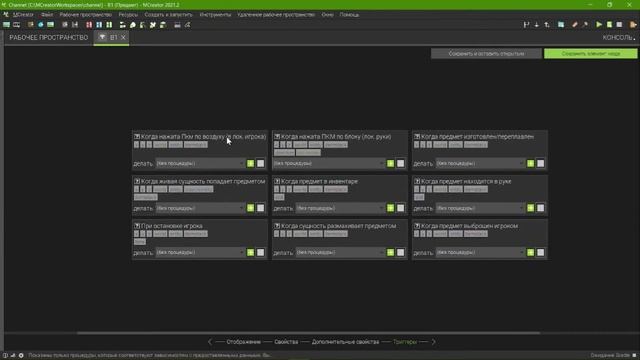
Task: Open the Помощь menu
Action: [349, 15]
